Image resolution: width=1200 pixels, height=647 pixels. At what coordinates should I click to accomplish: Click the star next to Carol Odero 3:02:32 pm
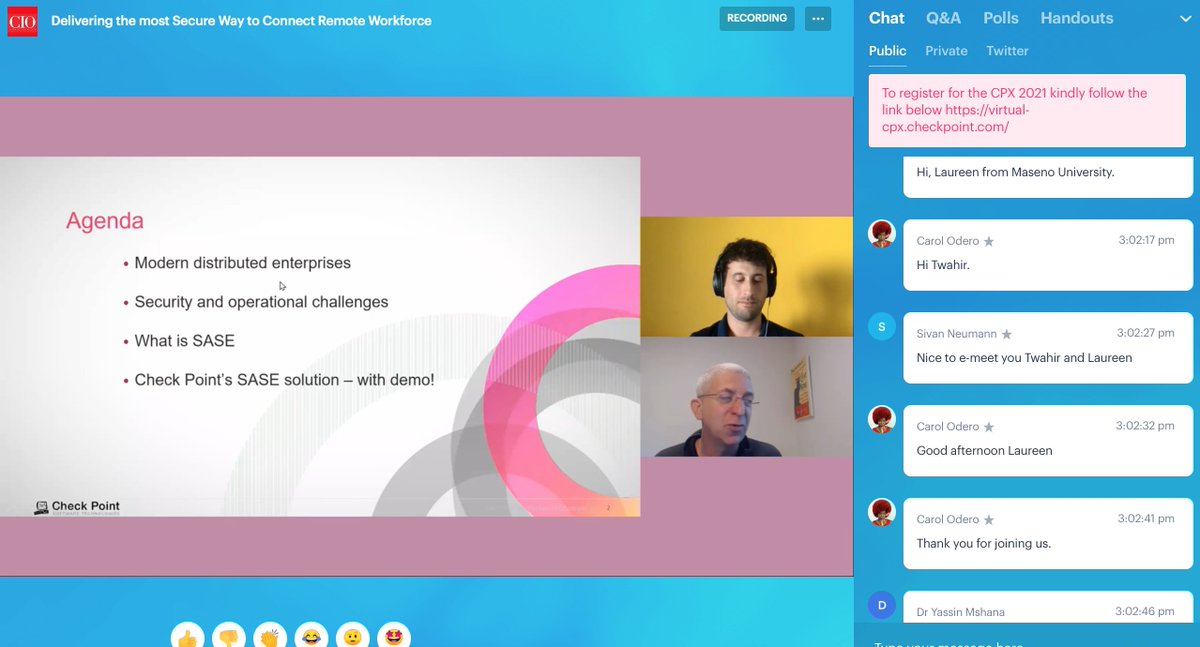tap(989, 427)
